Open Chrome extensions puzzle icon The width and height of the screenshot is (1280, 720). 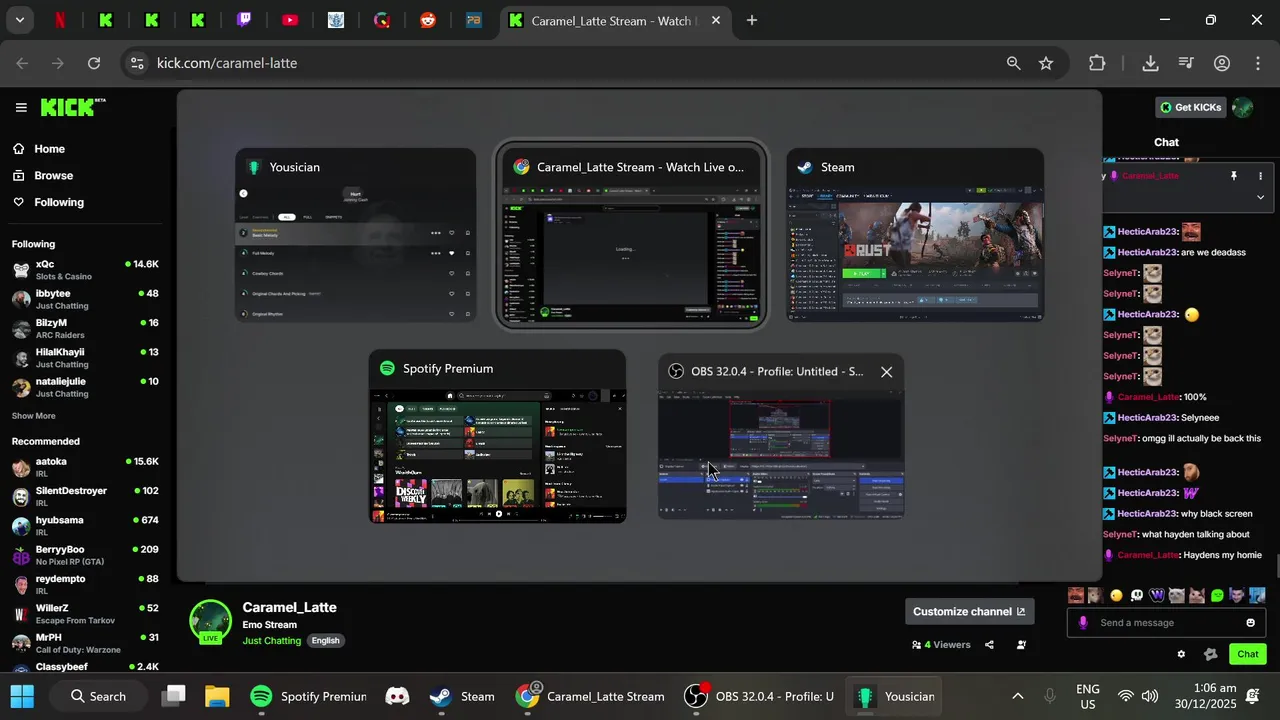click(x=1097, y=63)
